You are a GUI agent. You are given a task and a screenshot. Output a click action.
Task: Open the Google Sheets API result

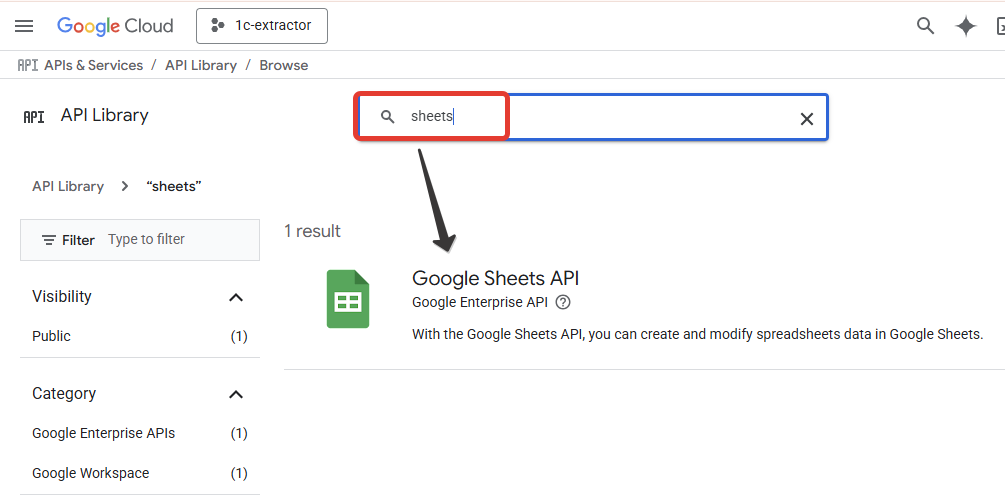[x=495, y=279]
